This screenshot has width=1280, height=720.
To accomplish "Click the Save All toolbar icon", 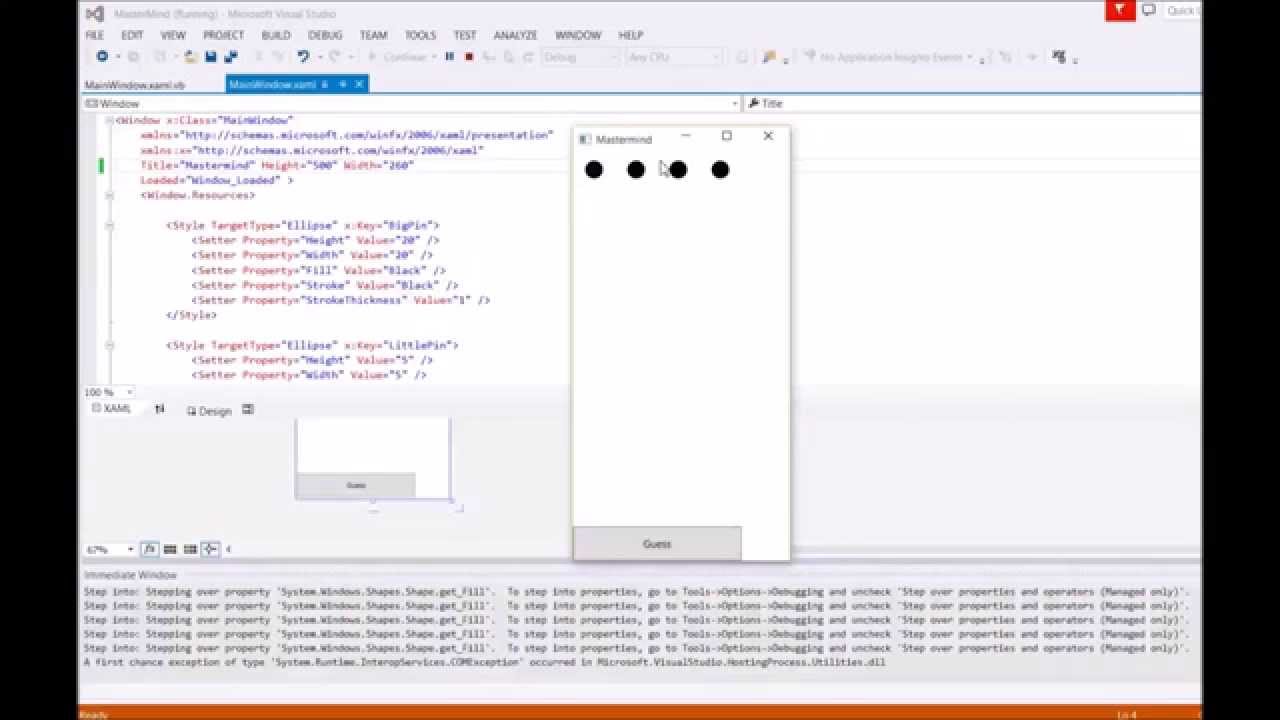I will tap(230, 57).
